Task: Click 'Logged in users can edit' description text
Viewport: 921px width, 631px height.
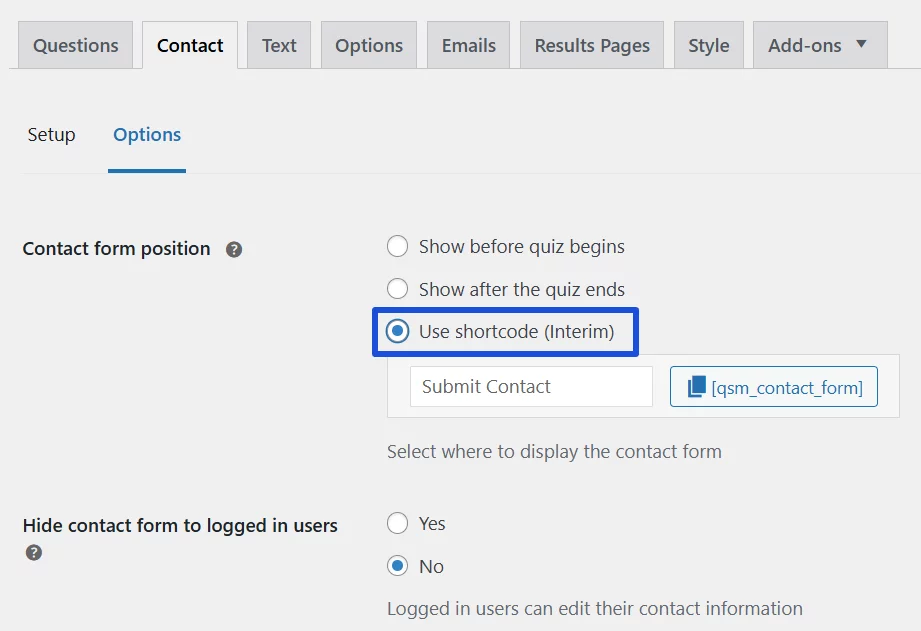Action: 594,609
